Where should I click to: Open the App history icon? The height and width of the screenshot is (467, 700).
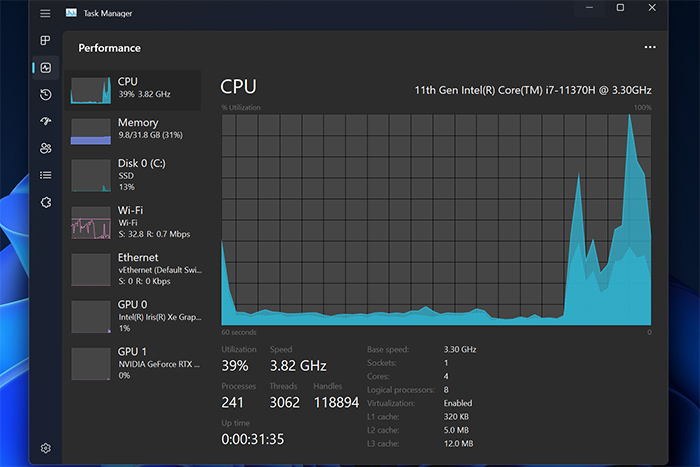(x=46, y=95)
